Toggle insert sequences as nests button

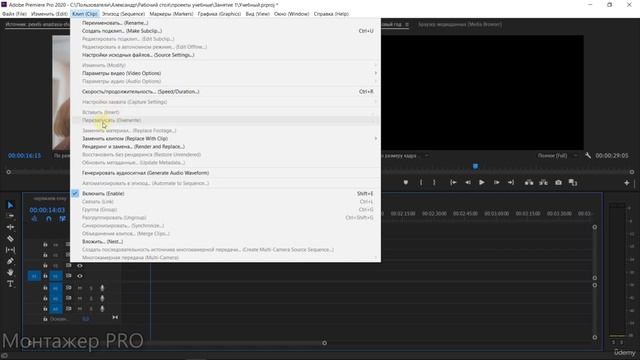click(34, 219)
